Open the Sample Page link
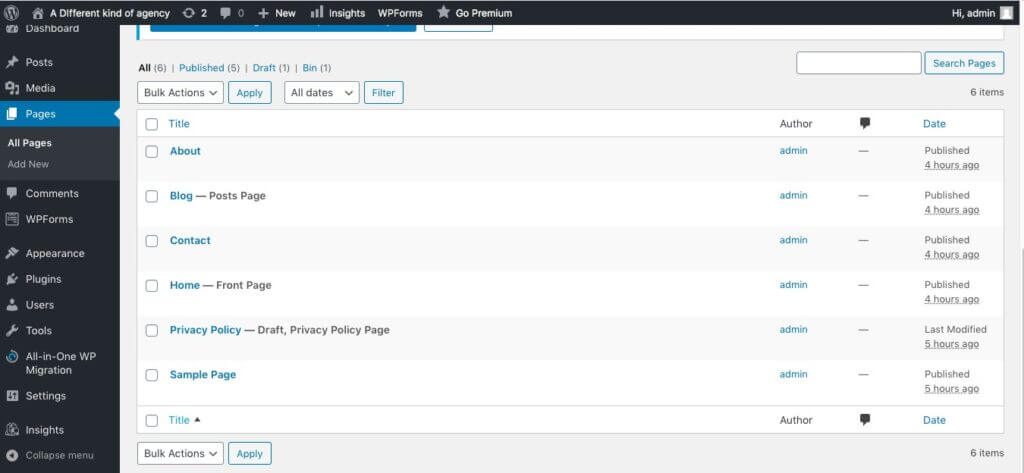1024x473 pixels. (202, 374)
